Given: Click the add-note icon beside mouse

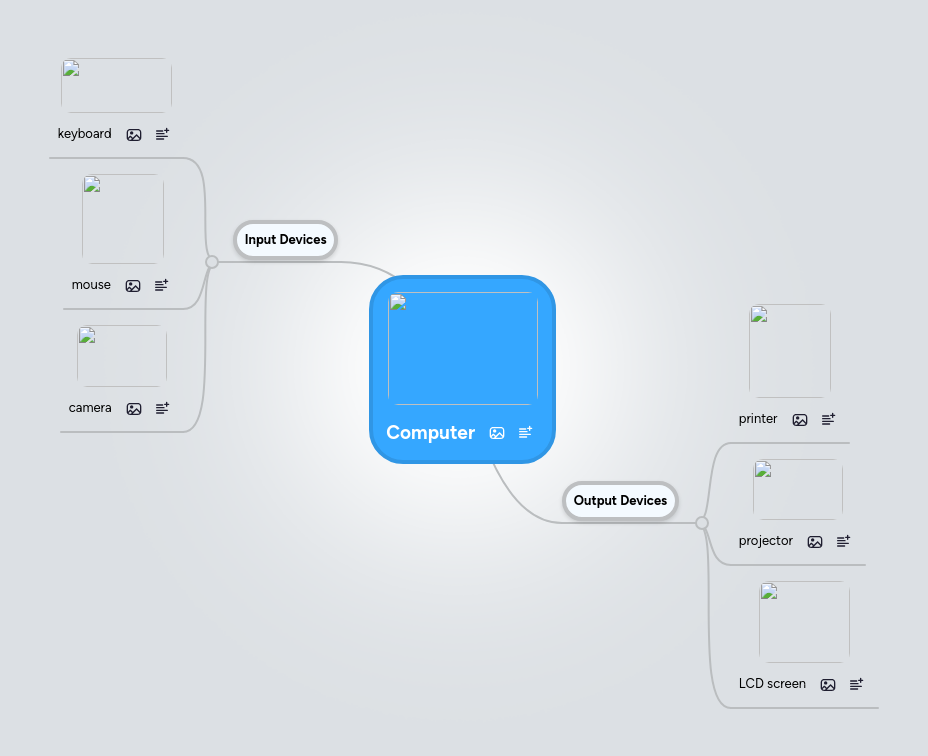Looking at the screenshot, I should pos(161,285).
